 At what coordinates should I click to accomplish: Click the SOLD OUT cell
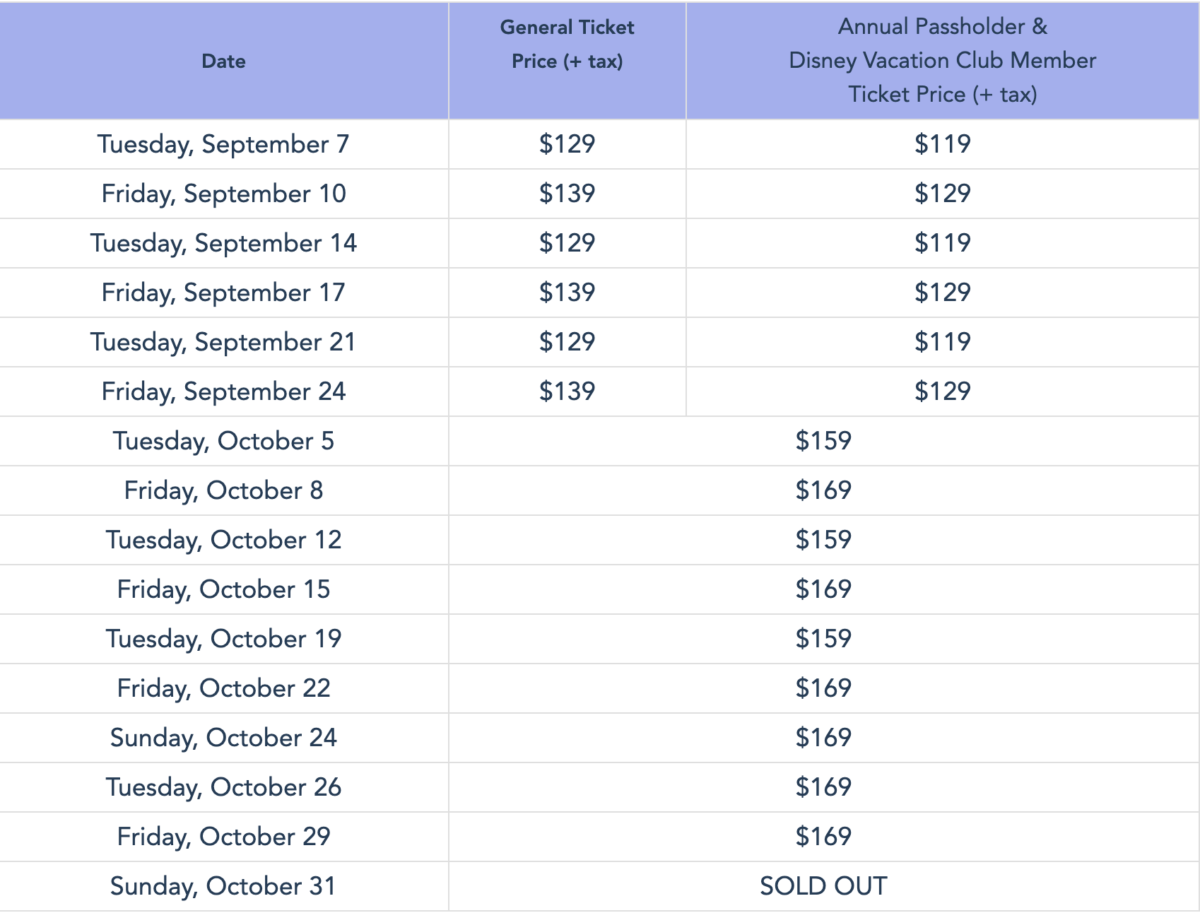823,886
